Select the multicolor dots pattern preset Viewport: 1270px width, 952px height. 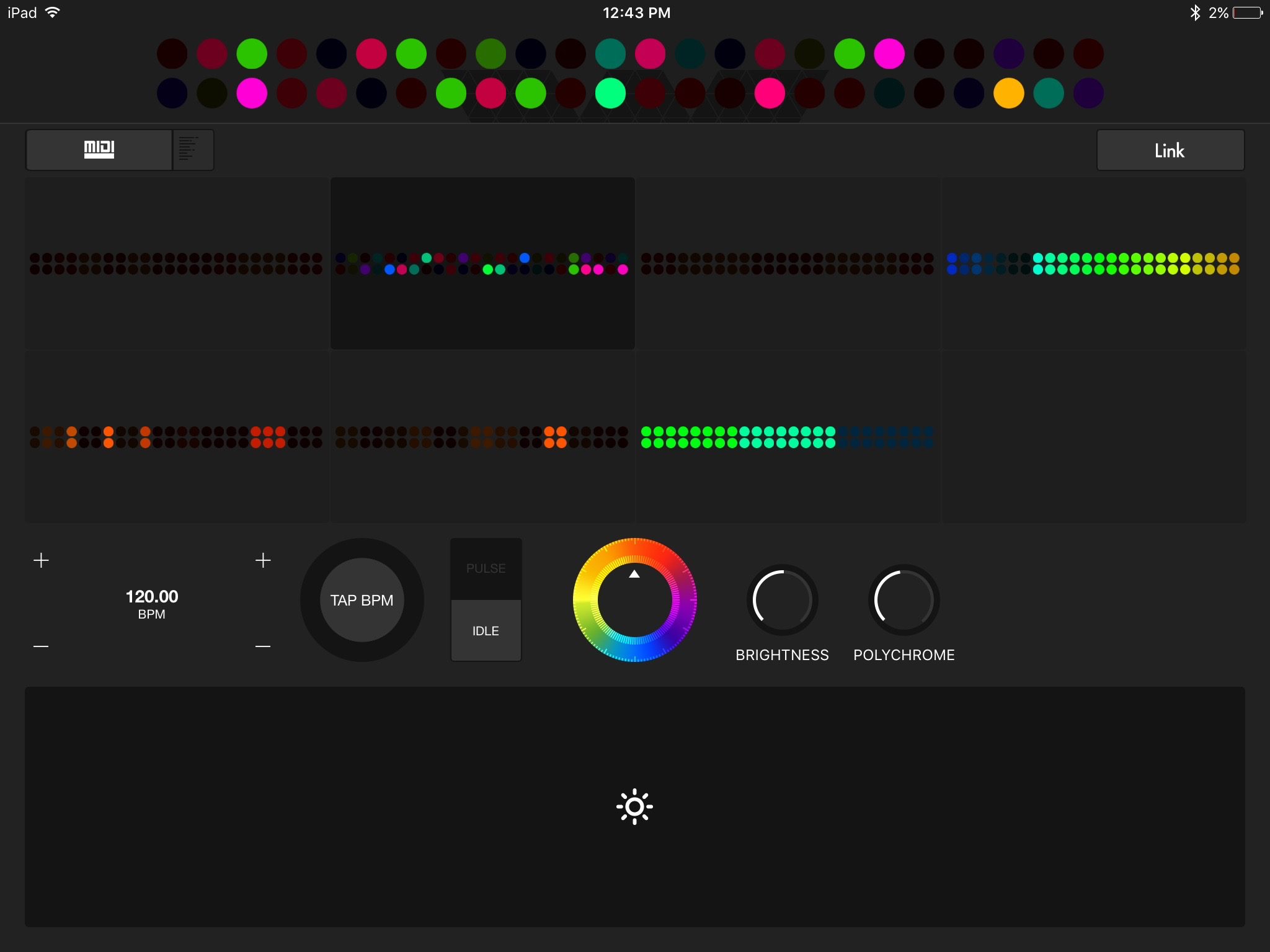482,263
